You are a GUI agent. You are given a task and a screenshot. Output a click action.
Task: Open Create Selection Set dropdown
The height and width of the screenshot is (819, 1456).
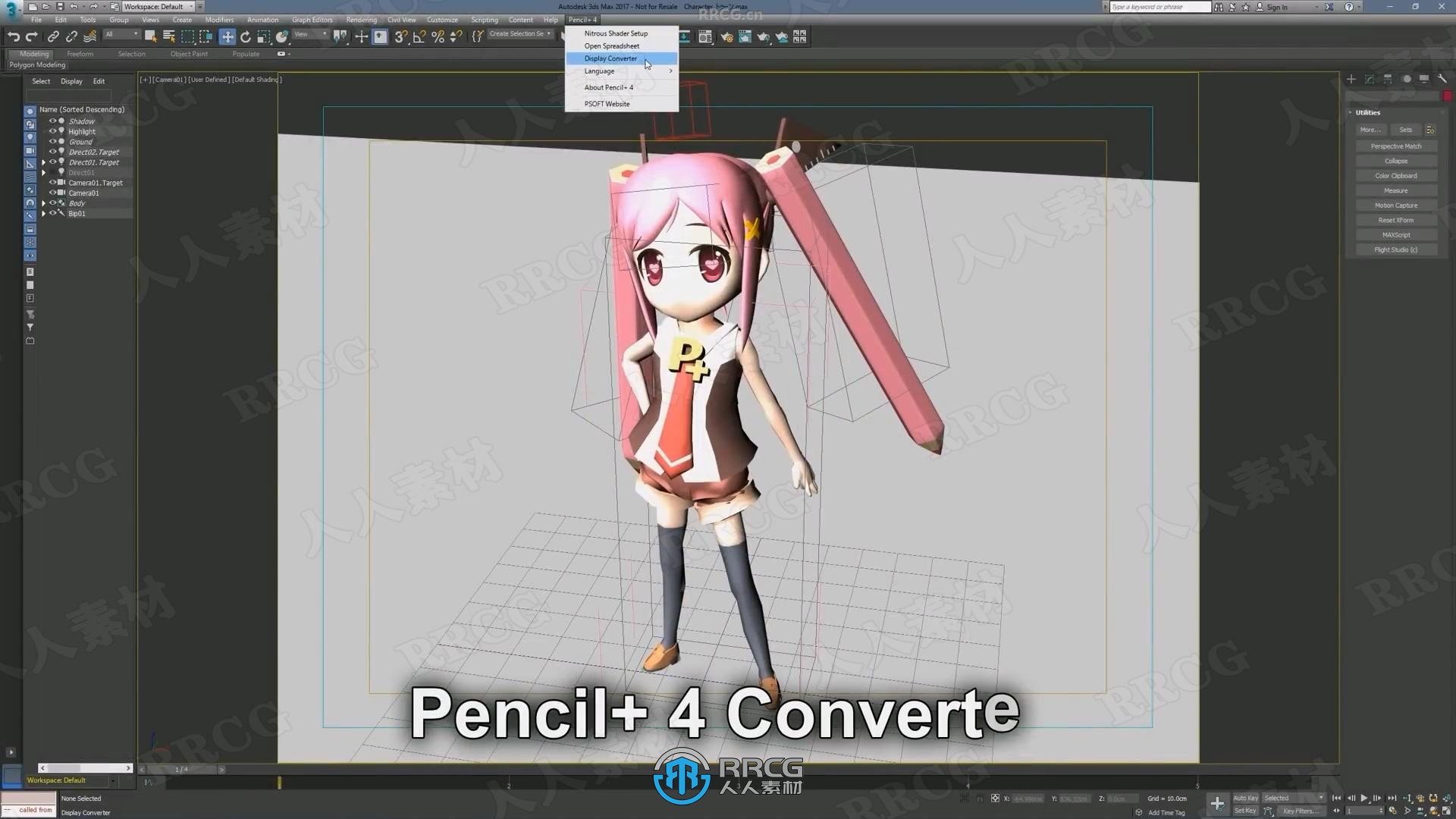[x=519, y=34]
